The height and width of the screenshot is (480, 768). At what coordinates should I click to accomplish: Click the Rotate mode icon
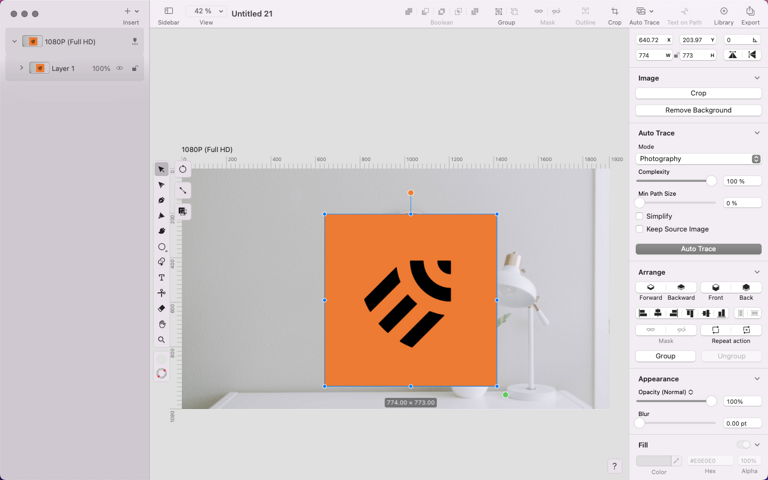coord(183,169)
